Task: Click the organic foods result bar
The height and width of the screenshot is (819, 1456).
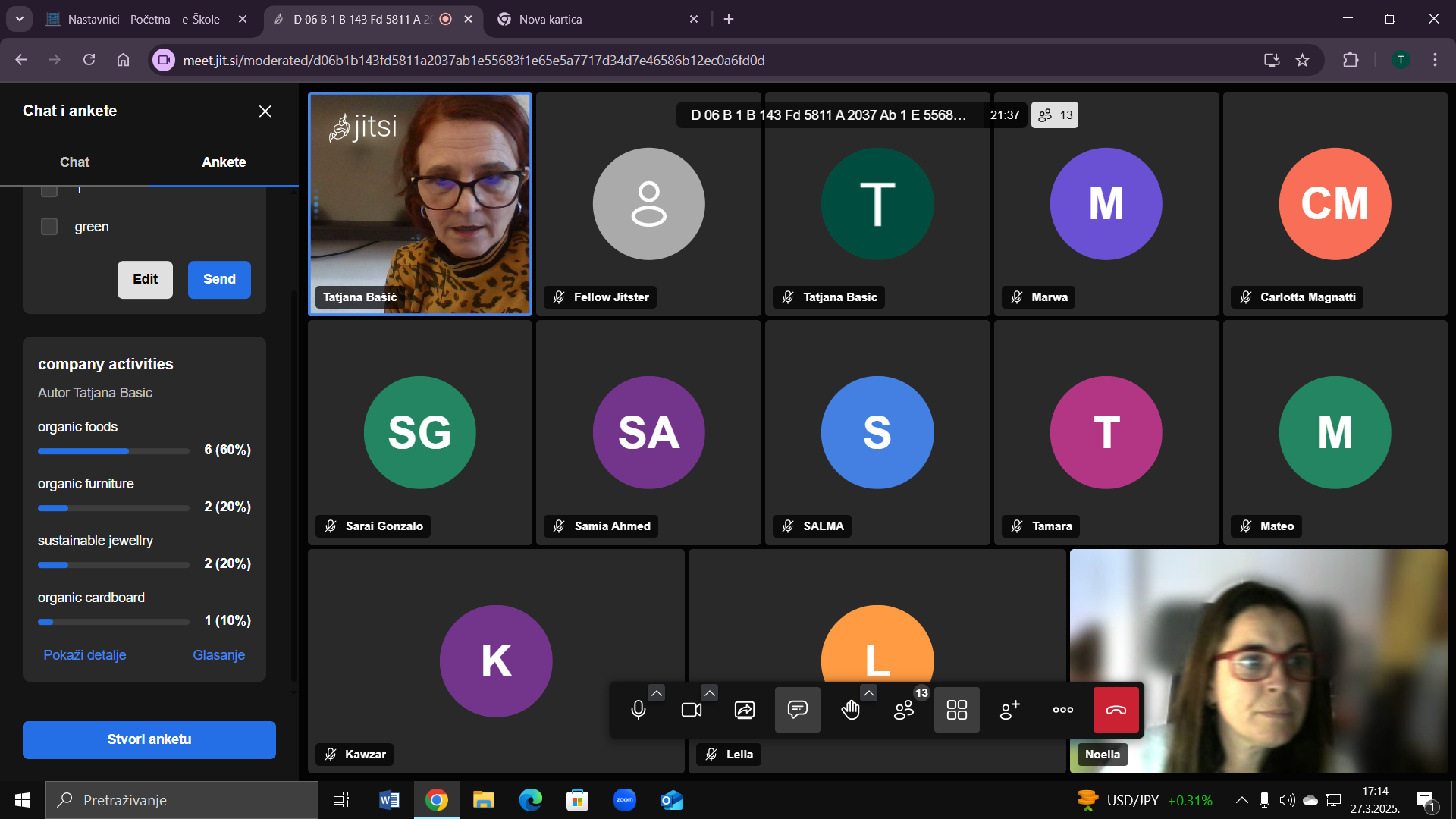Action: tap(114, 451)
